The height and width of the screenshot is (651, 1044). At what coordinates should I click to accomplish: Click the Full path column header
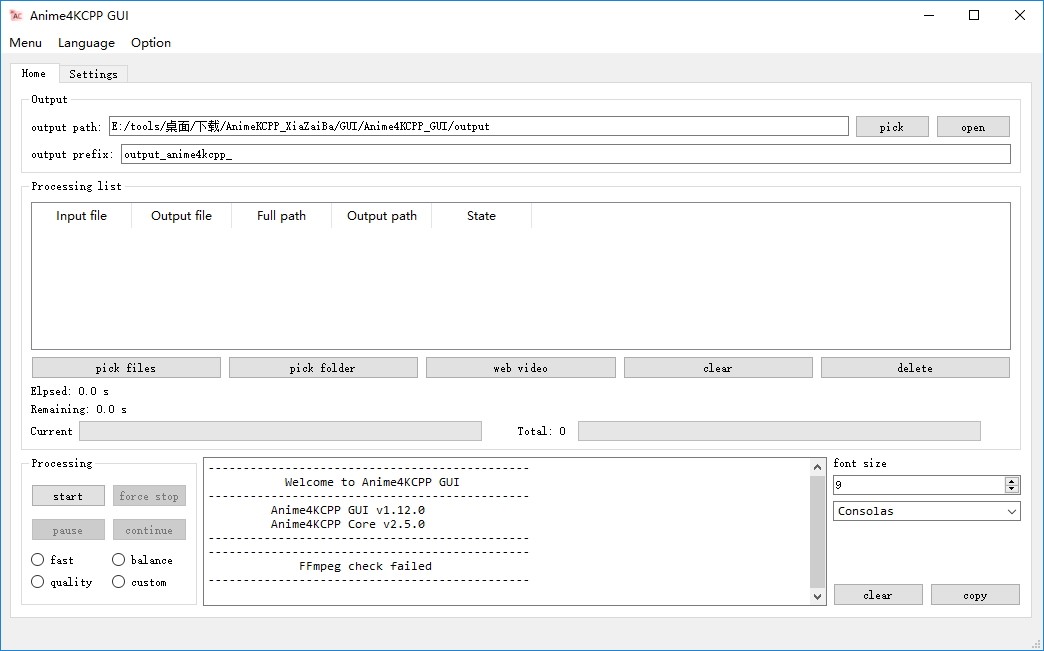pyautogui.click(x=281, y=216)
